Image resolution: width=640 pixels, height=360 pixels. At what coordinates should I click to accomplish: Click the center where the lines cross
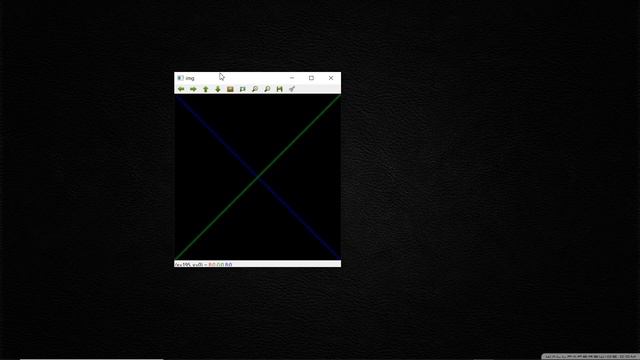coord(258,177)
